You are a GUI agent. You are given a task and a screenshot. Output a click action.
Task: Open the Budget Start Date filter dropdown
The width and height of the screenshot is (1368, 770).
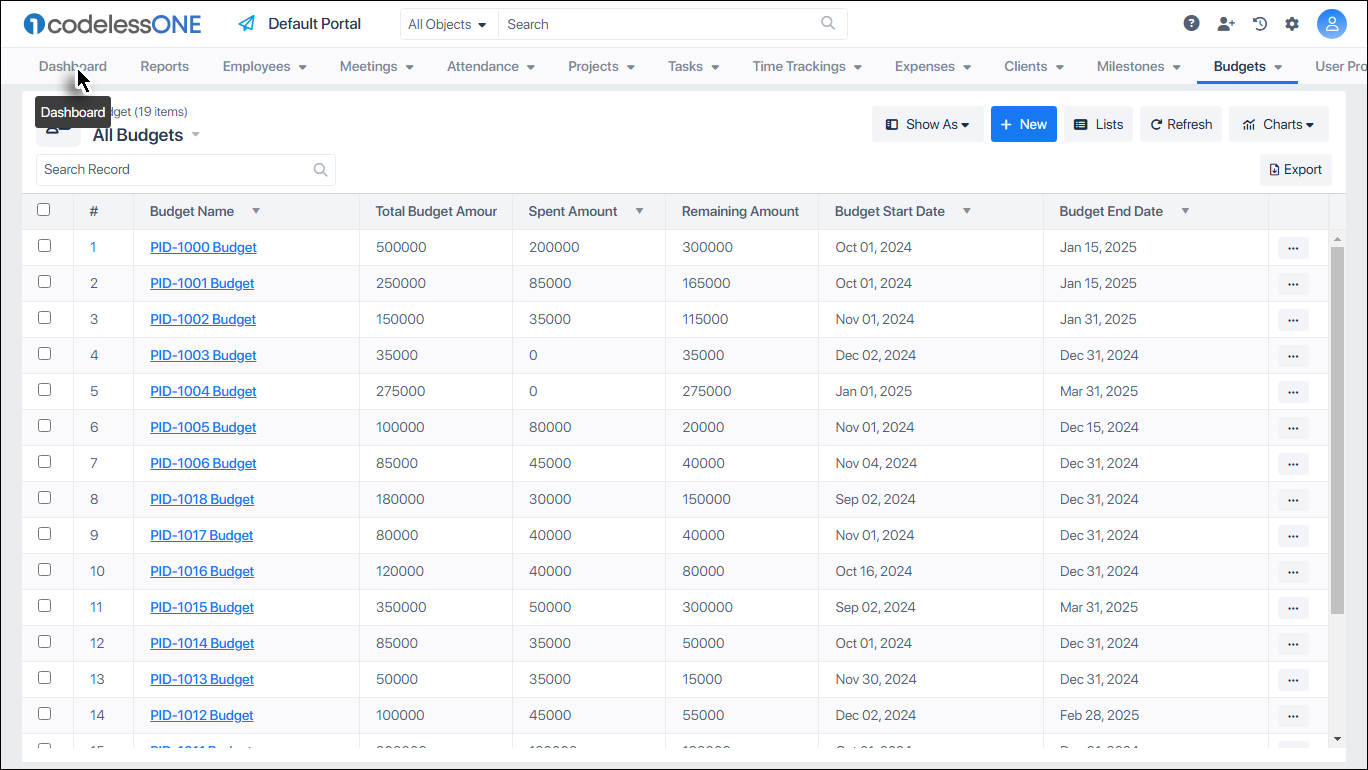pos(966,211)
